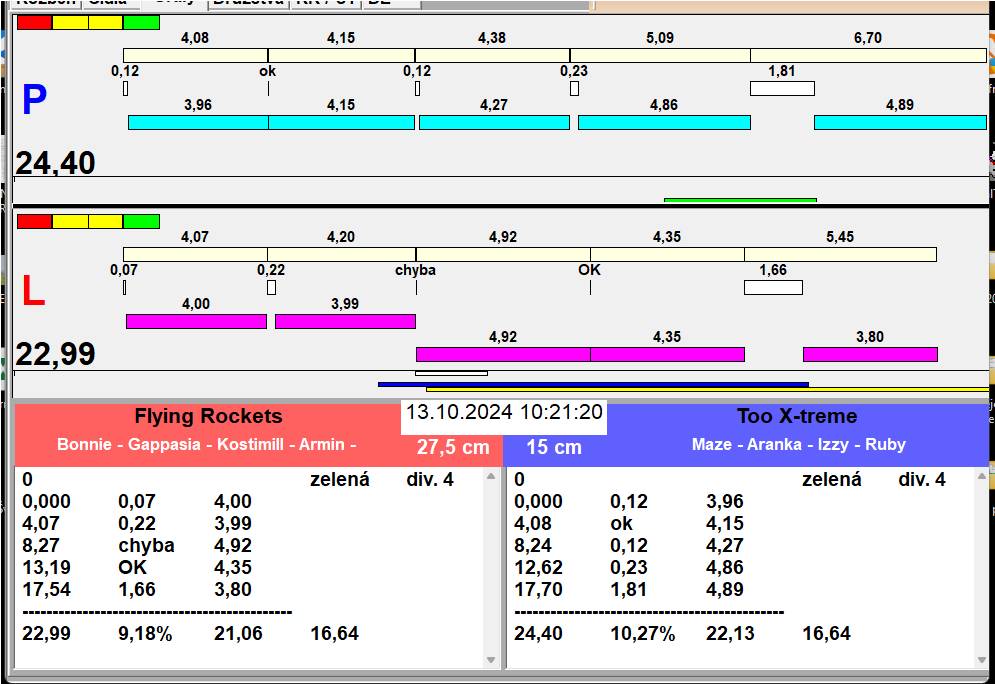The height and width of the screenshot is (684, 995).
Task: Select the magenta 3,80 run bar
Action: [x=871, y=354]
